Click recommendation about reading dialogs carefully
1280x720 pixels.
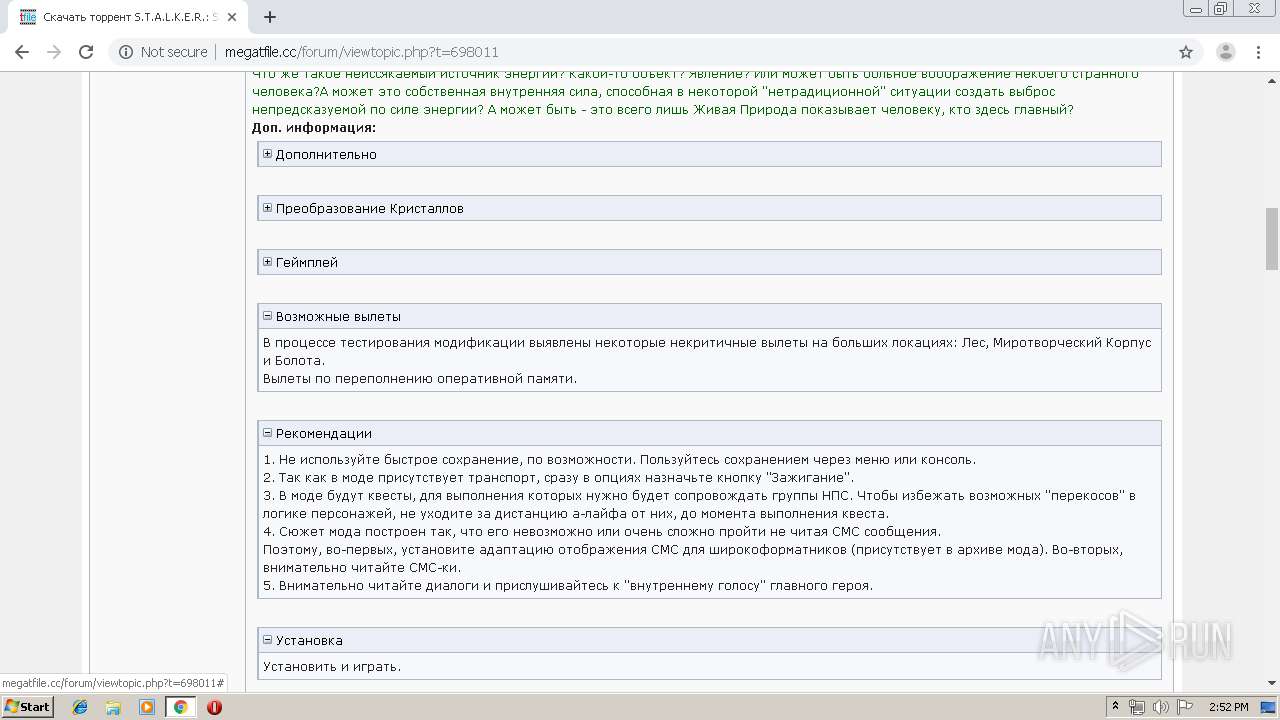[x=568, y=586]
